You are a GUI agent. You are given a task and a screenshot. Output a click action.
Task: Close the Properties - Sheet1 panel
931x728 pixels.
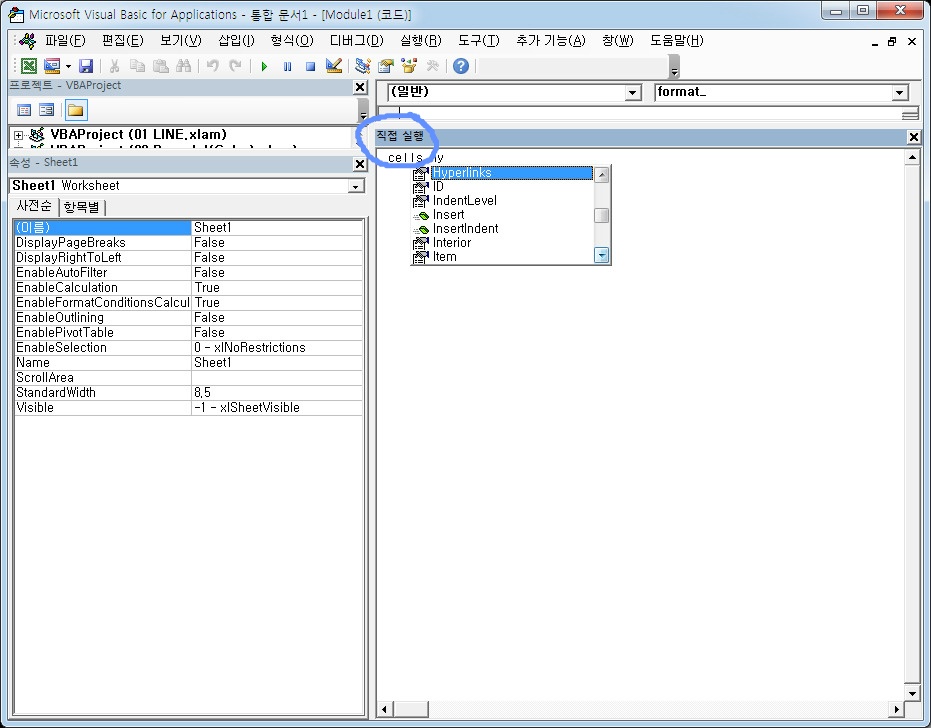point(360,164)
